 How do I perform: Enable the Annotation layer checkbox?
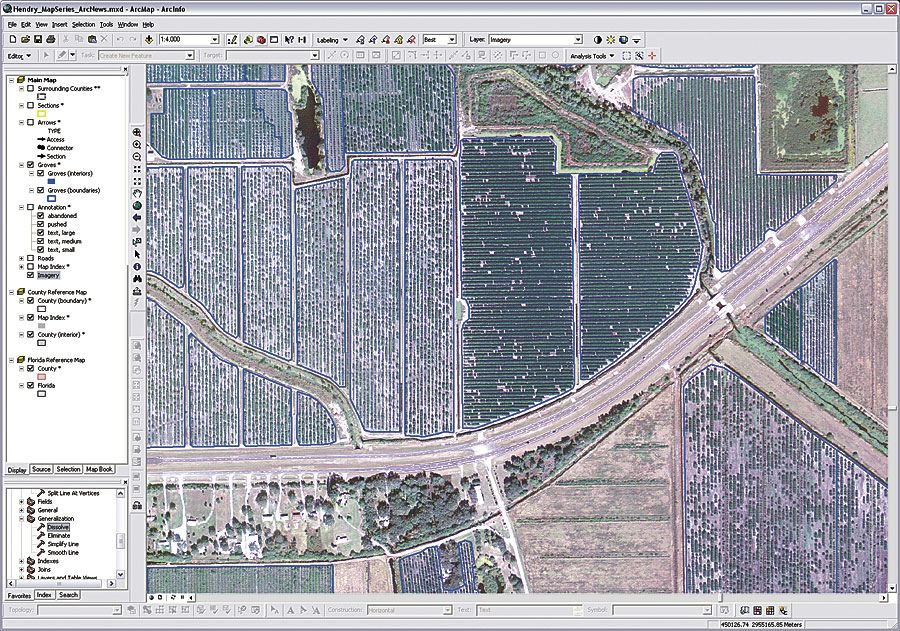[x=30, y=207]
